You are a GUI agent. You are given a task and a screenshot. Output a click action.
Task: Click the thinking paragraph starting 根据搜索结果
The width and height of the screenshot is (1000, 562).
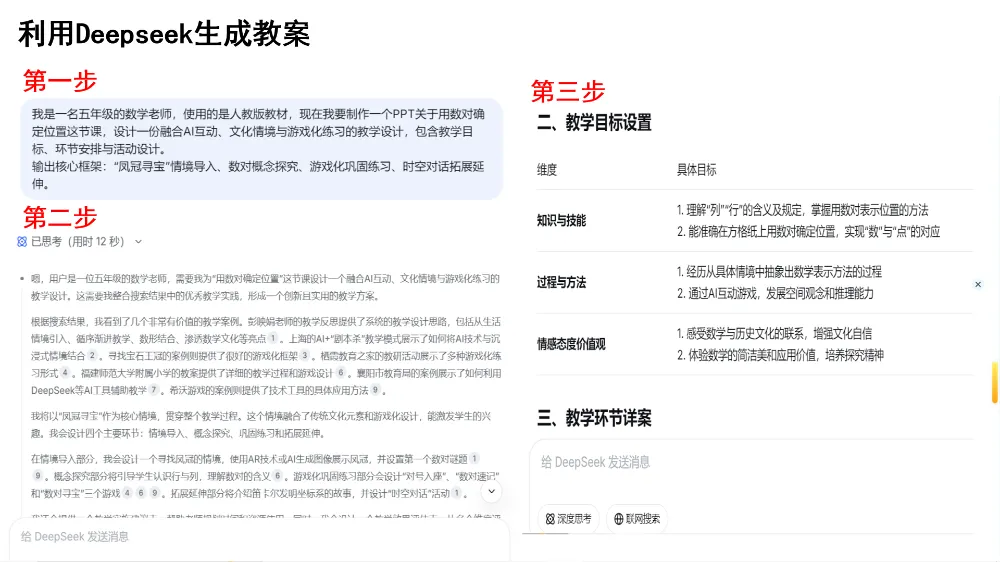266,355
